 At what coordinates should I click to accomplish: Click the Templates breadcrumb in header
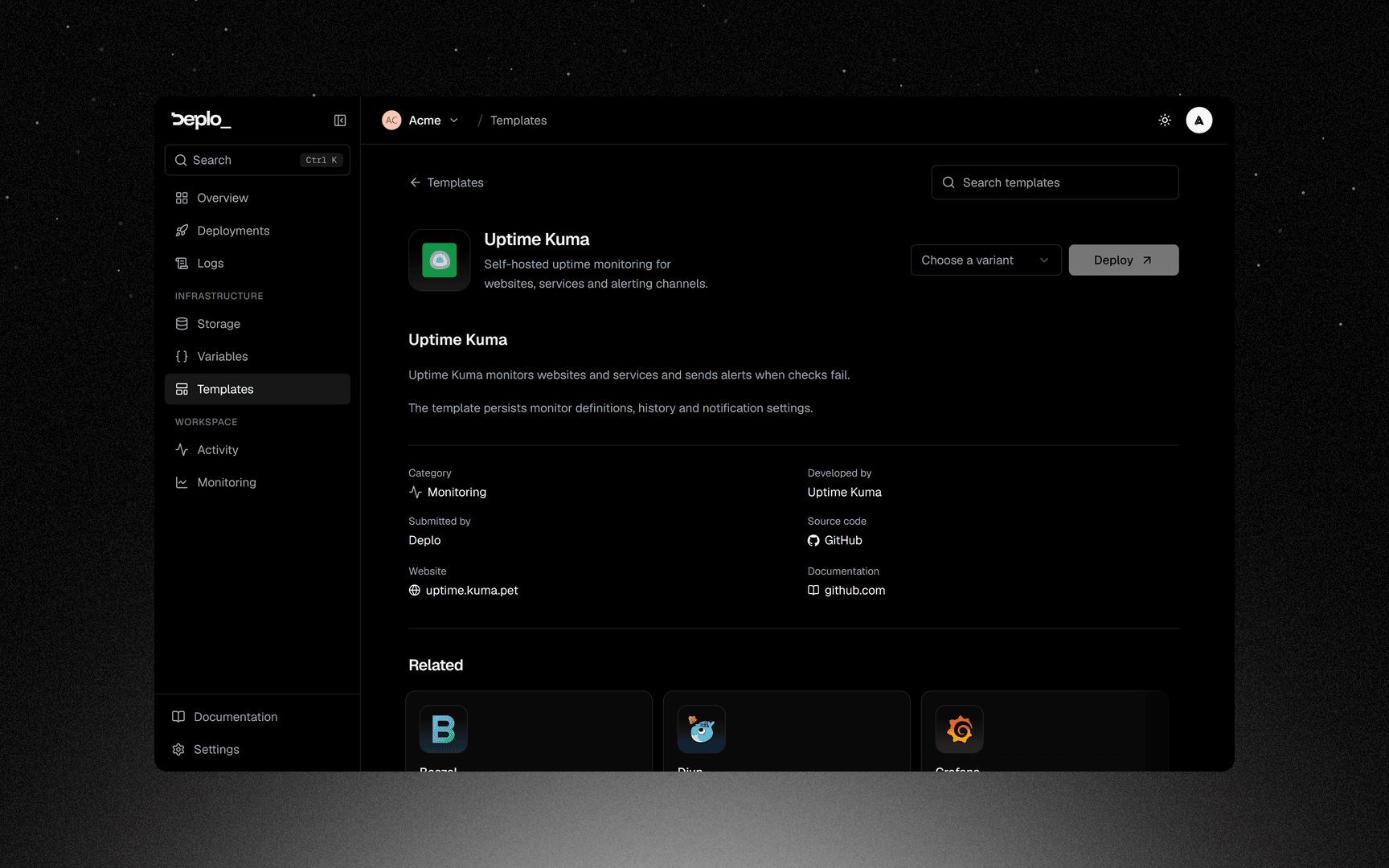518,121
